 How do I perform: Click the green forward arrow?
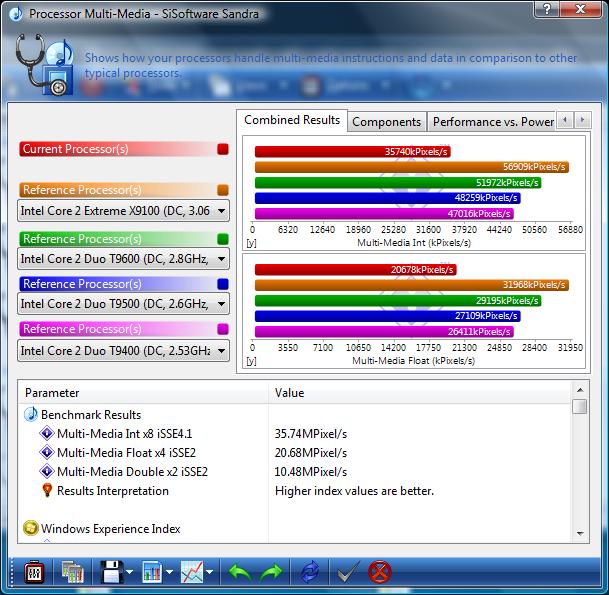click(x=271, y=572)
